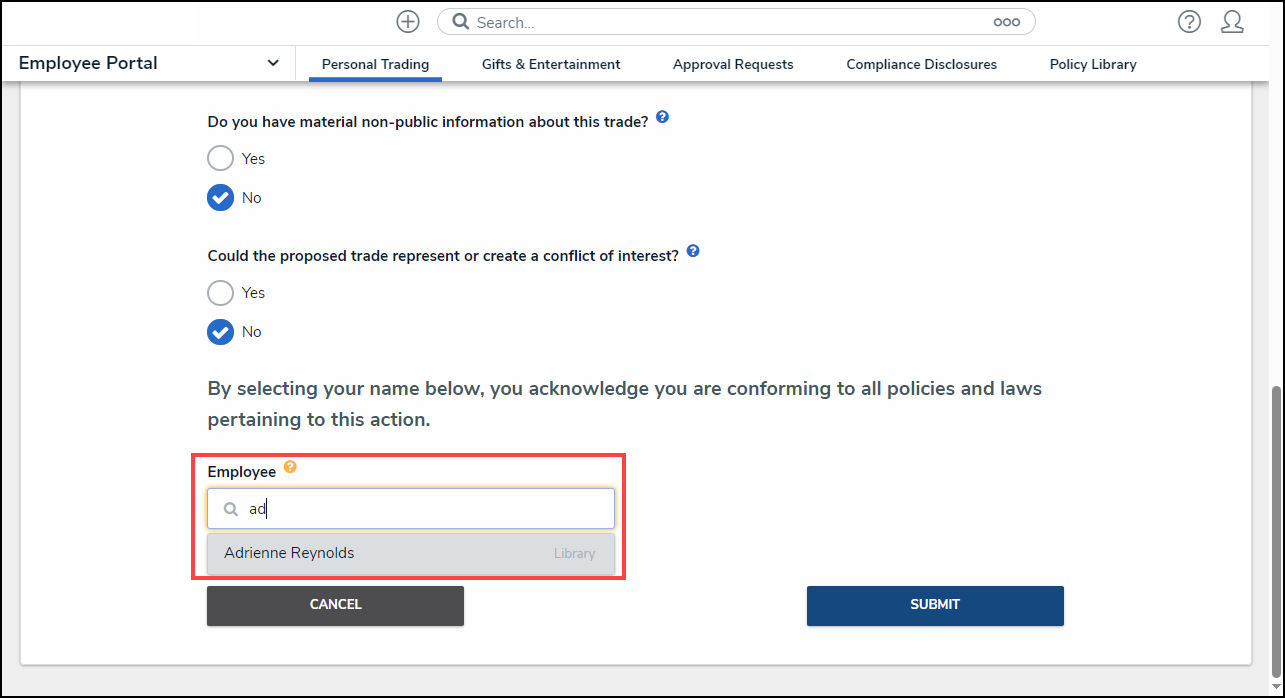
Task: Cancel the trade request form
Action: coord(335,605)
